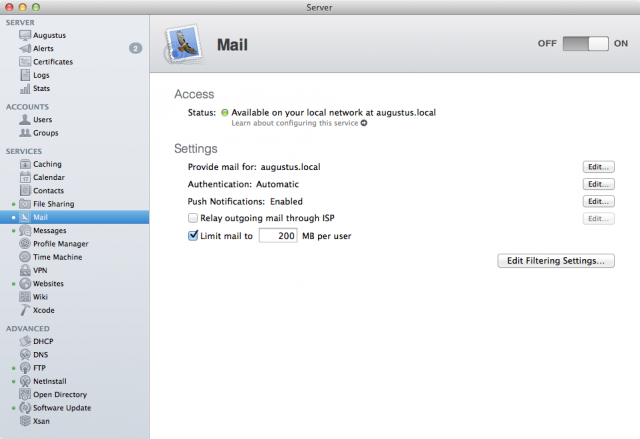Click the NetInstall label in sidebar
640x439 pixels.
pyautogui.click(x=50, y=381)
